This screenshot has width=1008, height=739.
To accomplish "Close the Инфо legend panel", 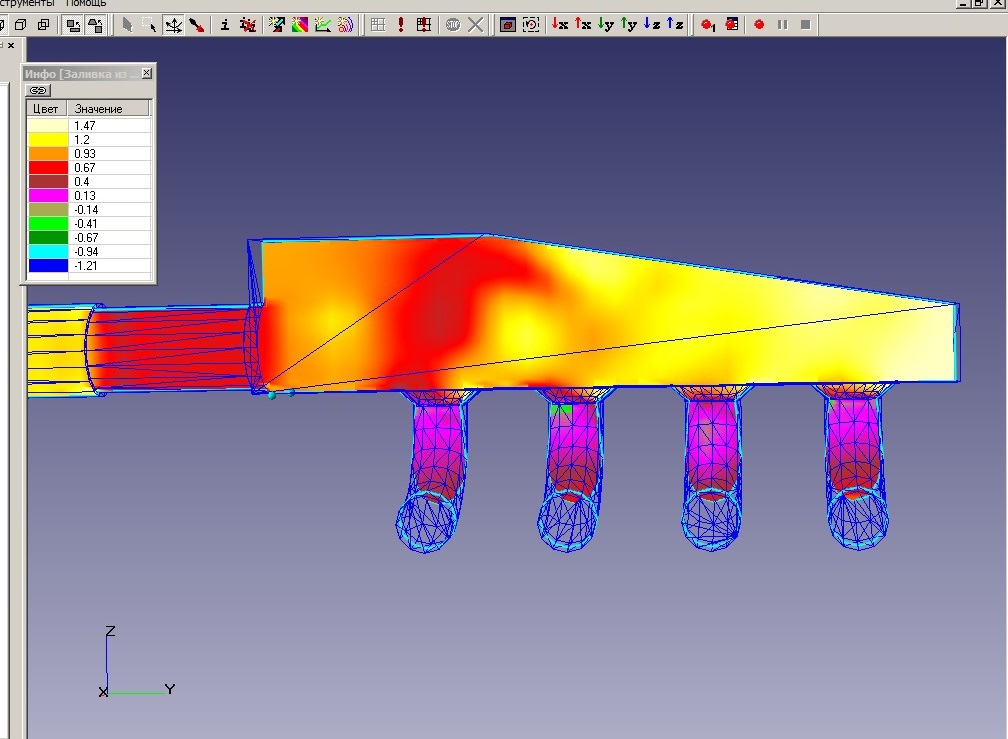I will coord(147,73).
